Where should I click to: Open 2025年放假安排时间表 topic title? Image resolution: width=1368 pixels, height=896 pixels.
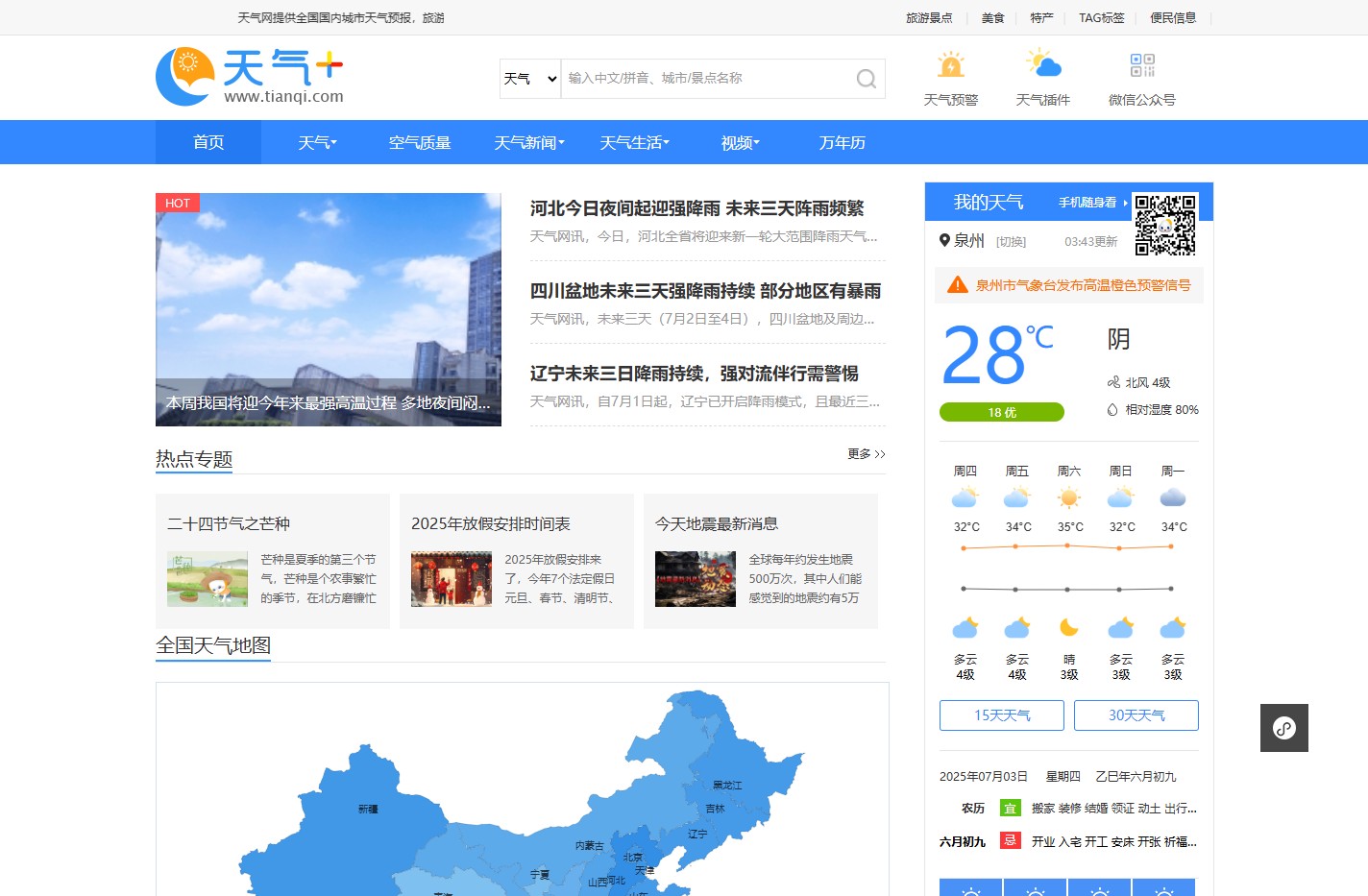[x=491, y=523]
